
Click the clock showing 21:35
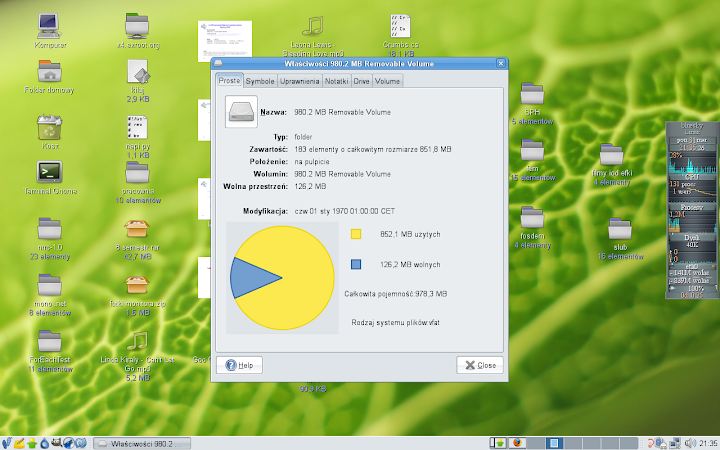(709, 443)
